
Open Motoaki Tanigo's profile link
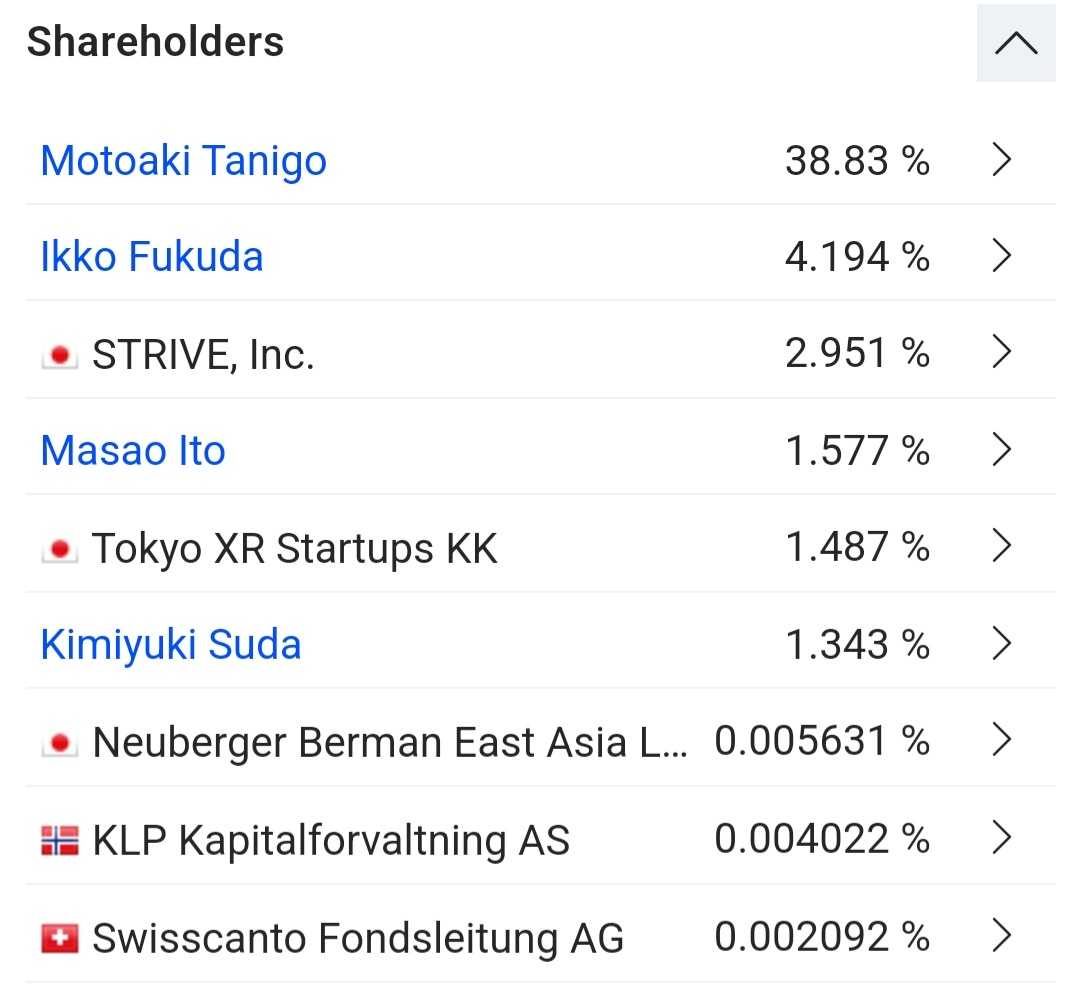(x=184, y=160)
